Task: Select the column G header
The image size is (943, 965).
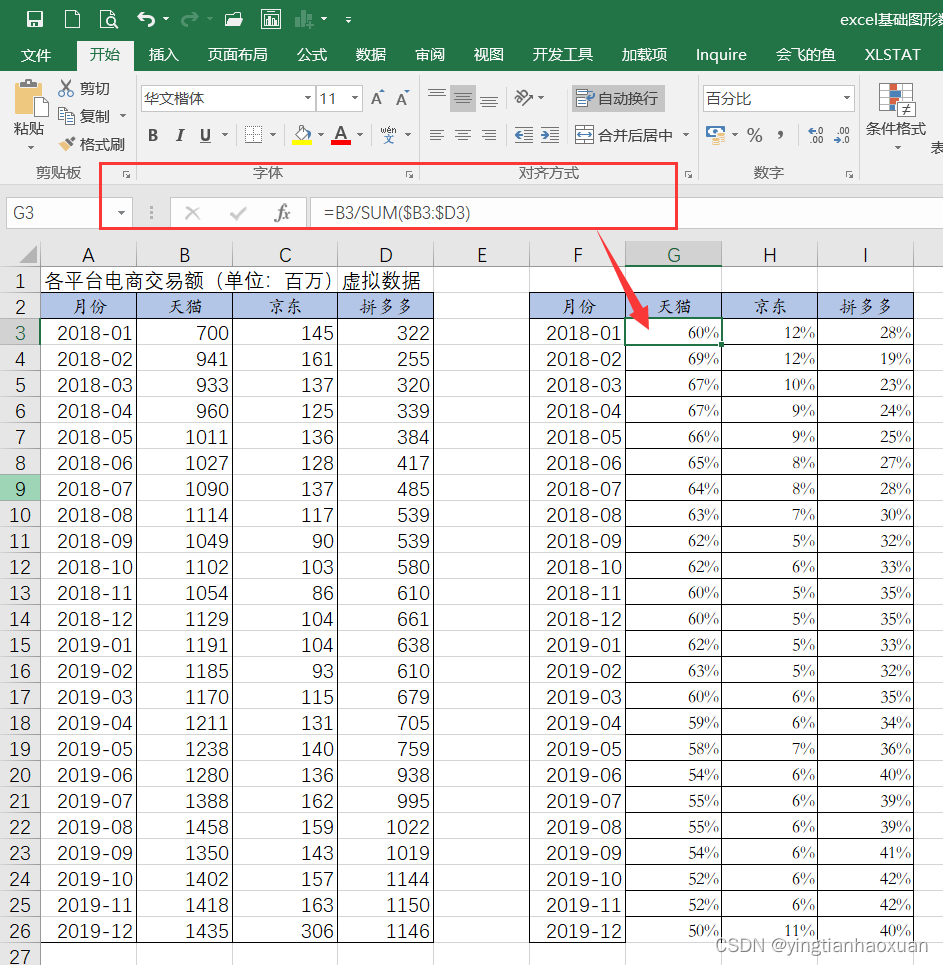Action: coord(673,254)
